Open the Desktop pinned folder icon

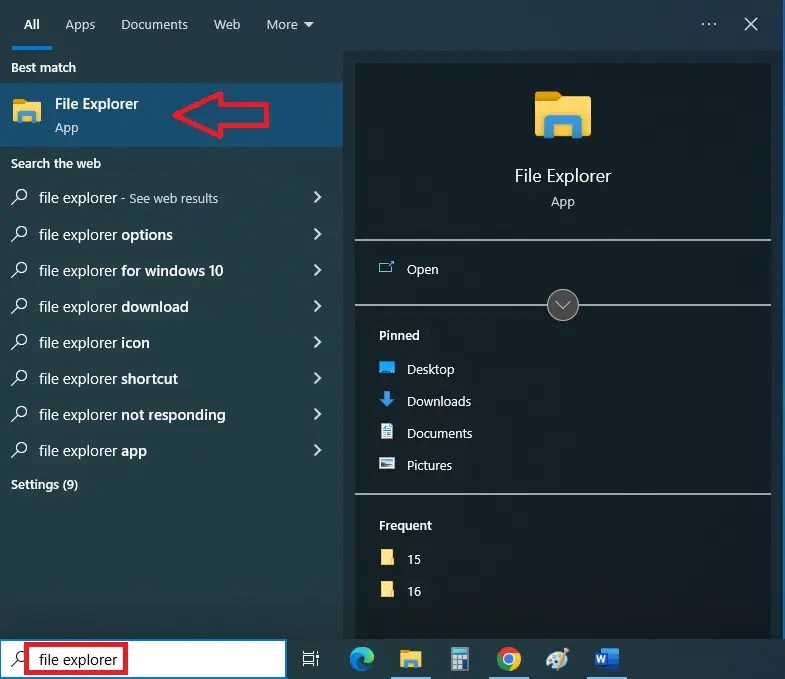[386, 368]
